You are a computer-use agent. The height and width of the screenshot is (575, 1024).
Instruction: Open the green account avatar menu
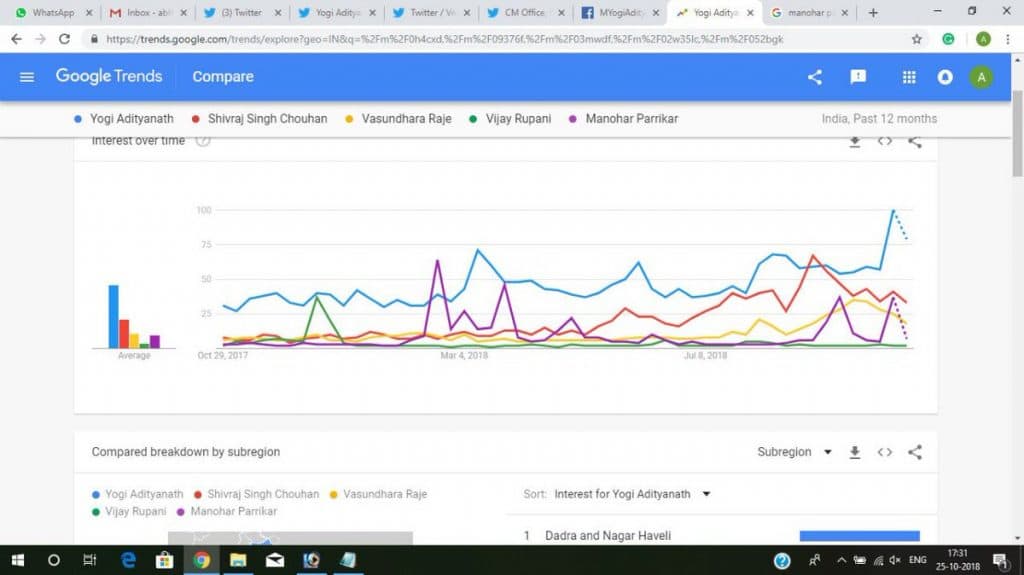coord(981,77)
